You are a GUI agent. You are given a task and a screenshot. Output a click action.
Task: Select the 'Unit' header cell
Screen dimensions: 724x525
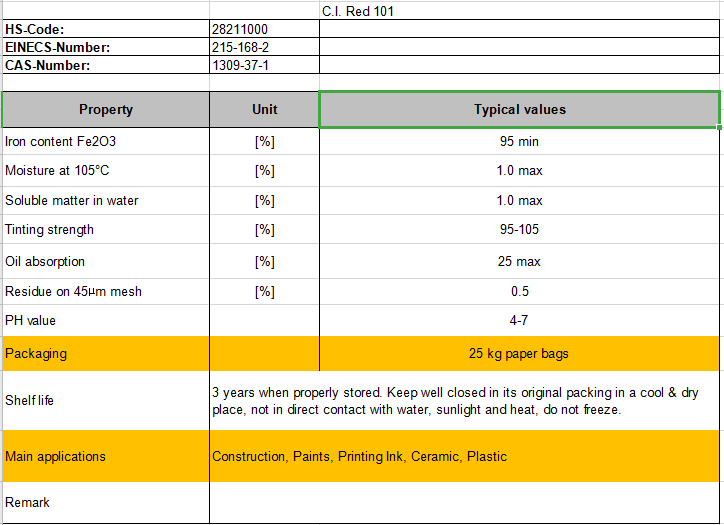[264, 110]
